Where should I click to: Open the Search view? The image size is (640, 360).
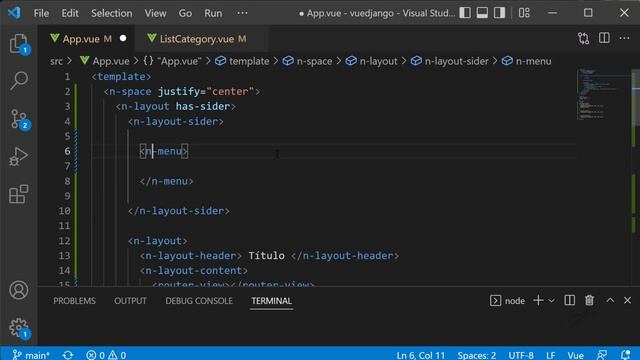click(x=19, y=80)
